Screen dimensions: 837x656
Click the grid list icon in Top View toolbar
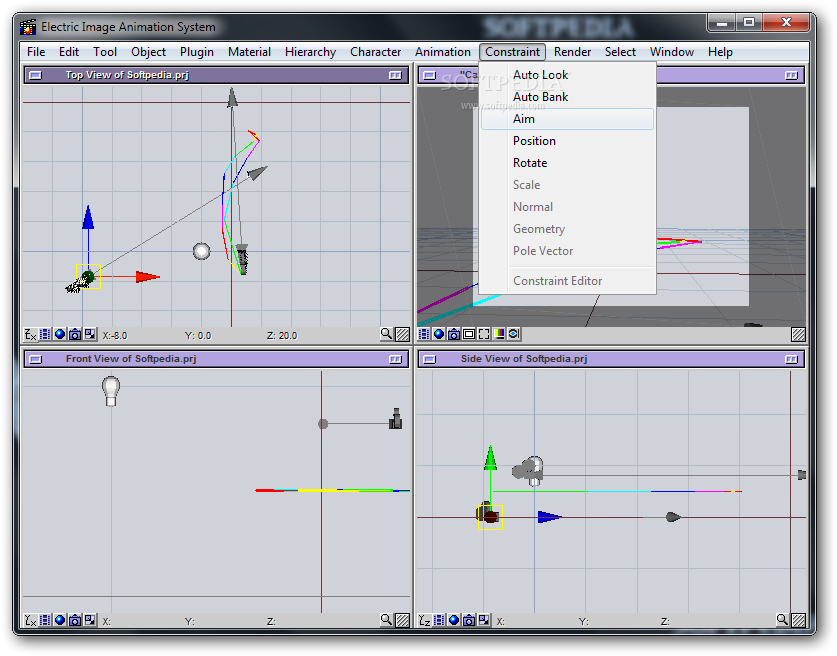coord(45,335)
